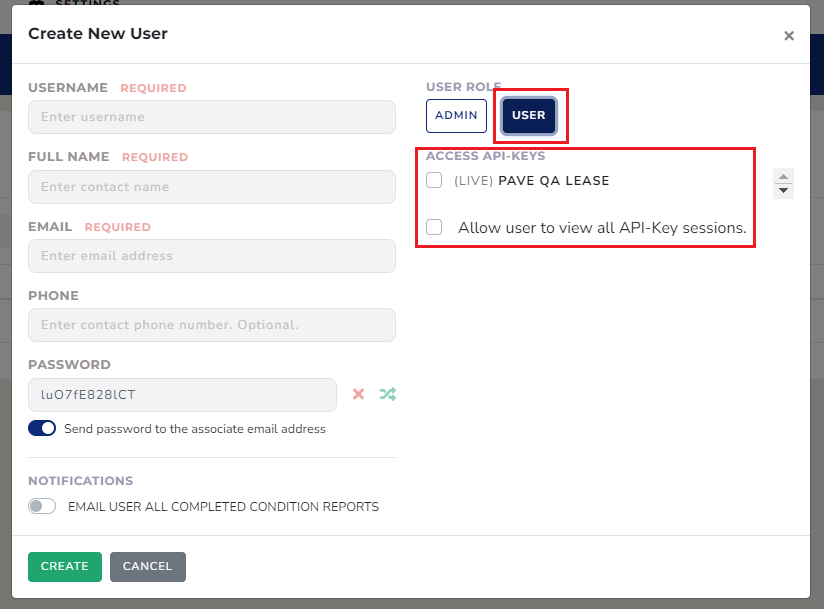
Task: Click into the Full Name field
Action: (212, 187)
